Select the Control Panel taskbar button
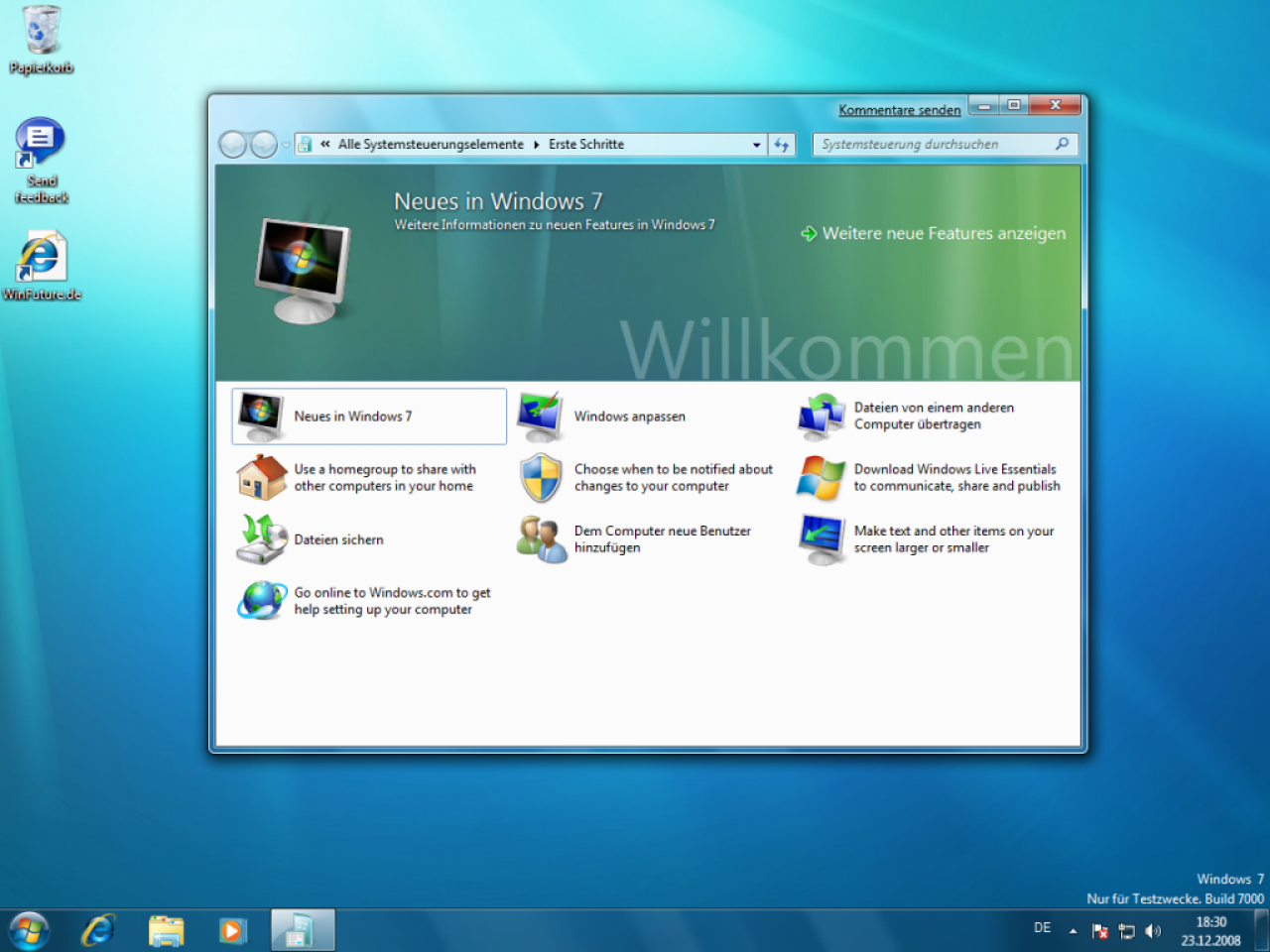Viewport: 1270px width, 952px height. click(x=301, y=931)
